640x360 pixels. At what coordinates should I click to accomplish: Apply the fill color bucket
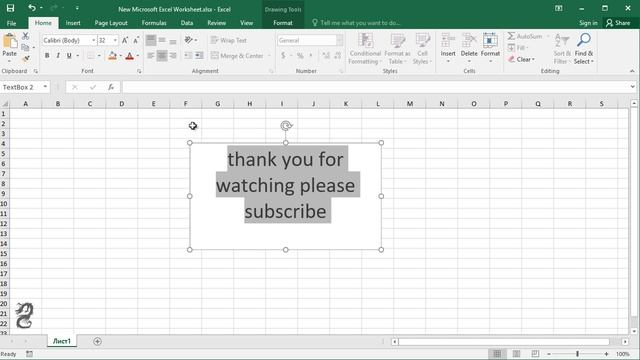112,56
